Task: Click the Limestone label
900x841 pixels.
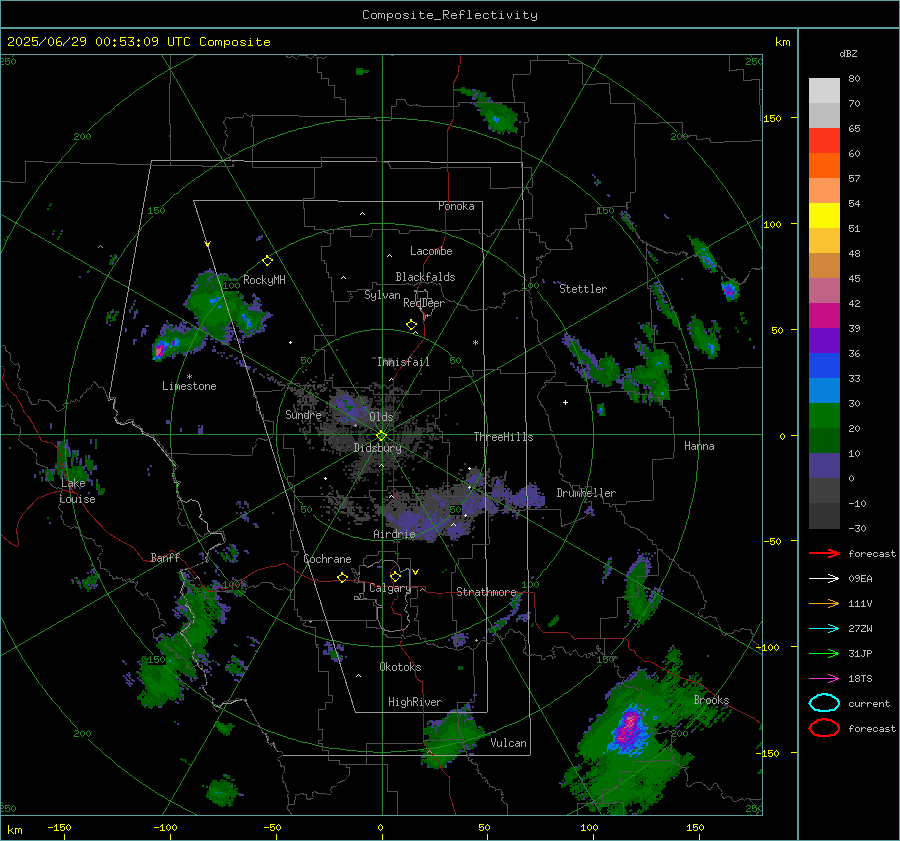Action: [x=189, y=386]
